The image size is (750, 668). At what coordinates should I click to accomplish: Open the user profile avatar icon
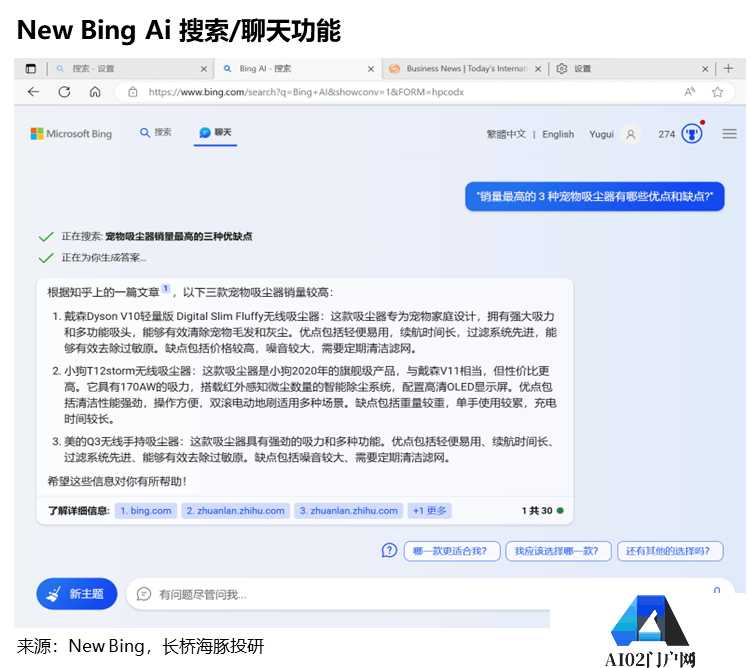[x=630, y=134]
